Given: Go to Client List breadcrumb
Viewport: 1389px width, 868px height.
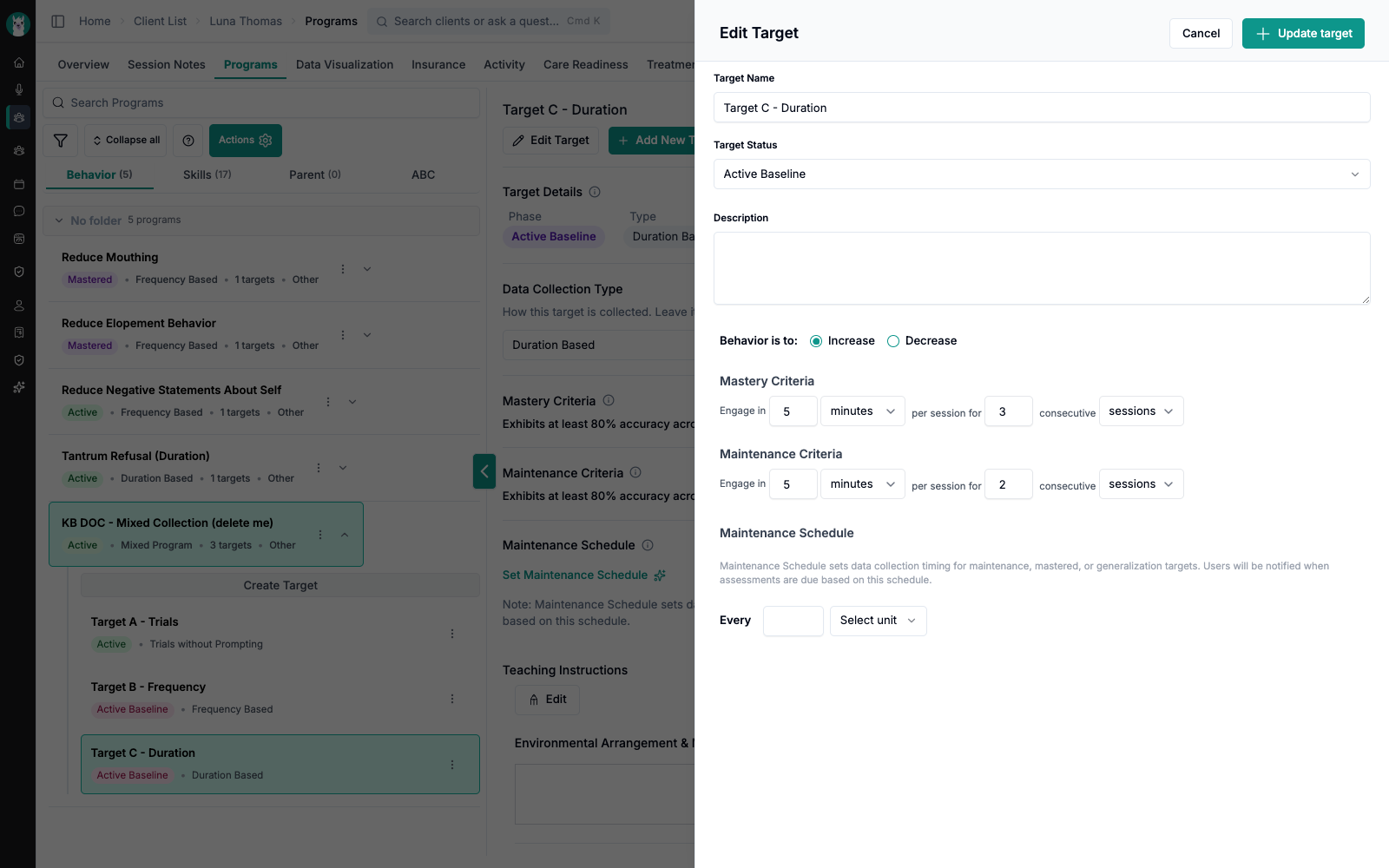Looking at the screenshot, I should [160, 21].
